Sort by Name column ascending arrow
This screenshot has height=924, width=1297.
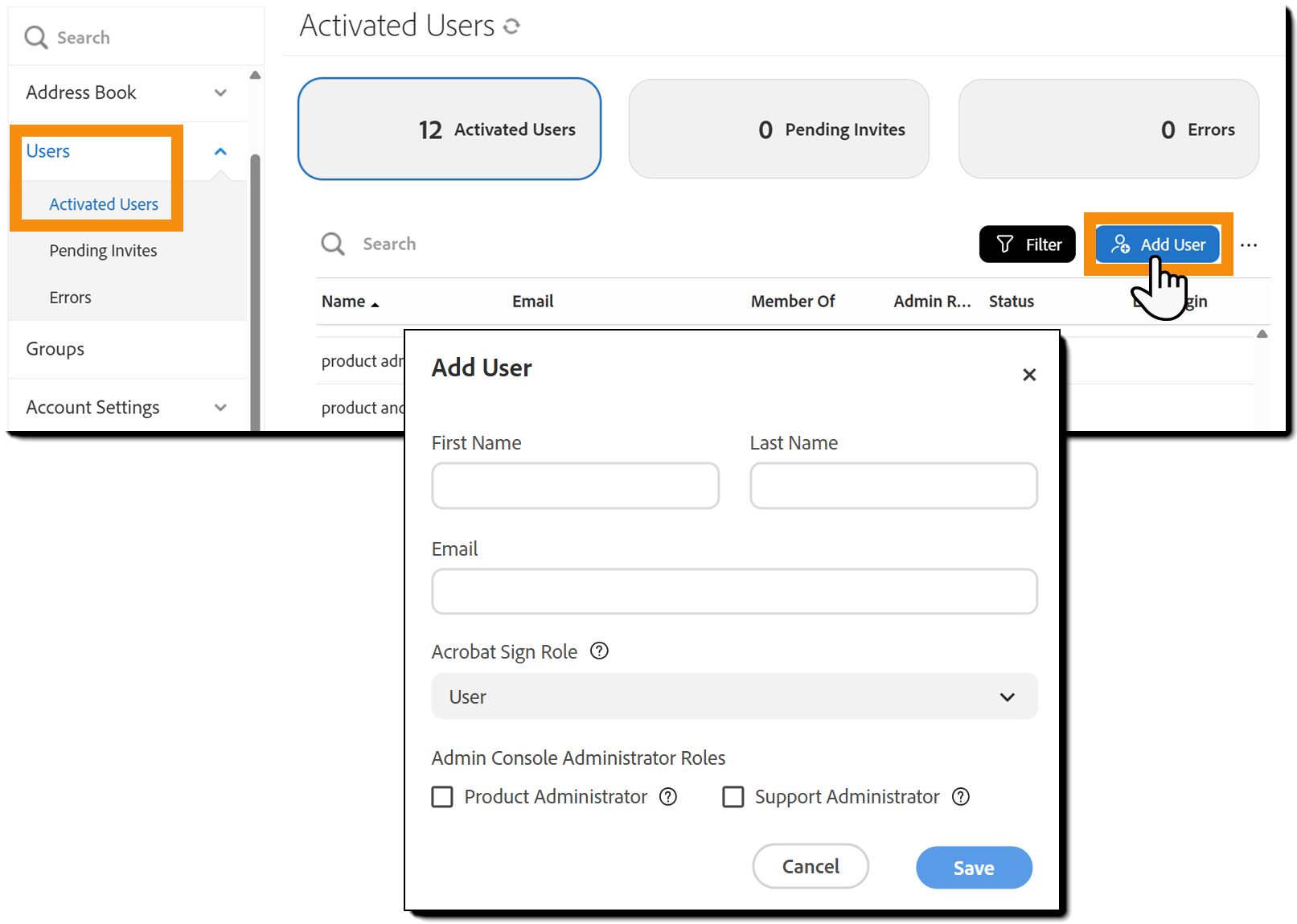(375, 304)
